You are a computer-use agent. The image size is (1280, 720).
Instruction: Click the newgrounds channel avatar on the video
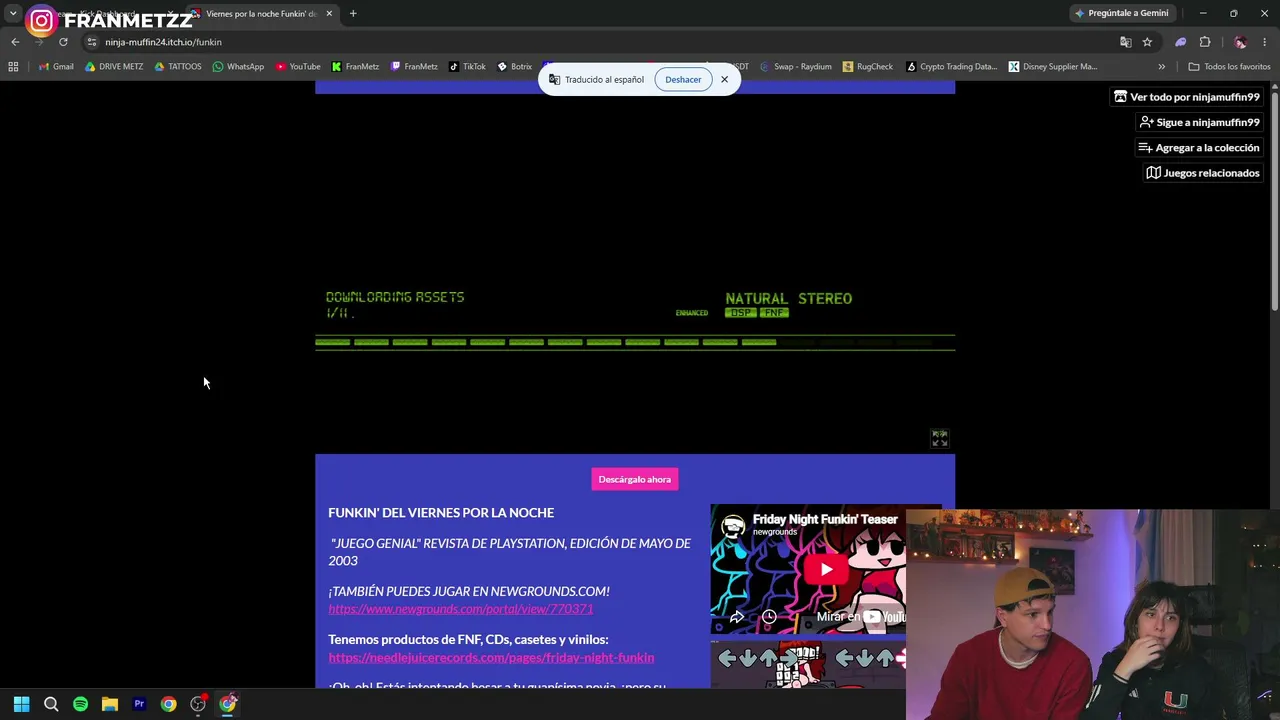point(733,525)
